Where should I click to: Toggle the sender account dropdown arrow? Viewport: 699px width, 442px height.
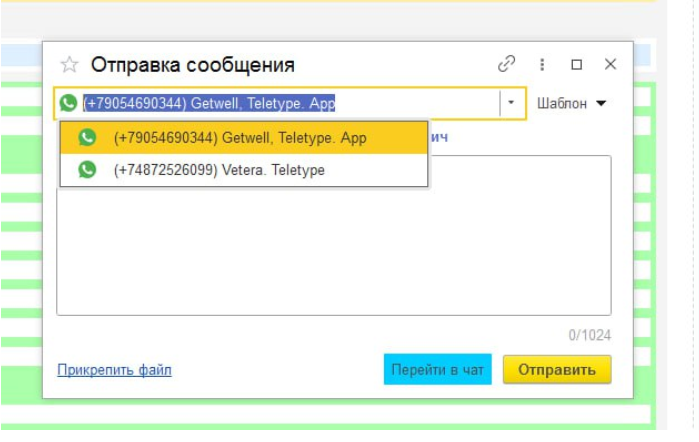pyautogui.click(x=511, y=103)
